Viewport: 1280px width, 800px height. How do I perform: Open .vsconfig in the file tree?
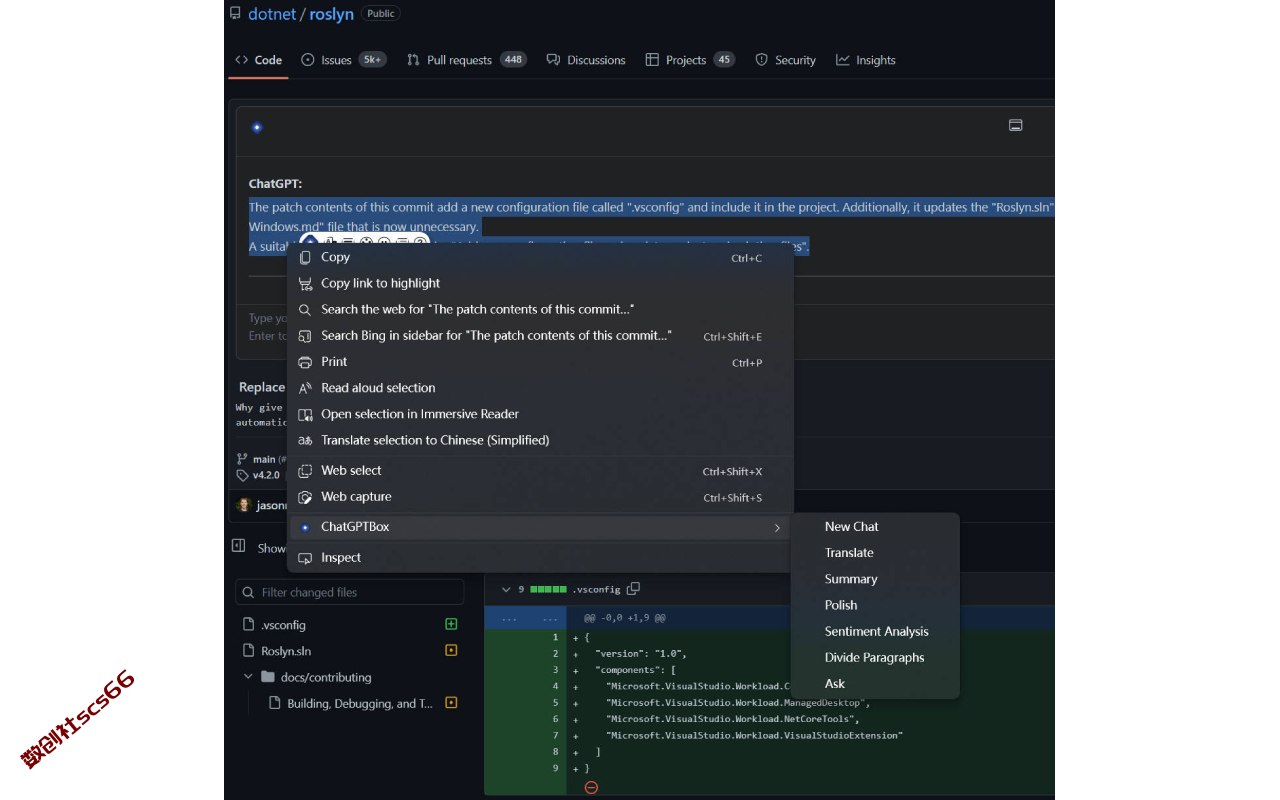(283, 624)
